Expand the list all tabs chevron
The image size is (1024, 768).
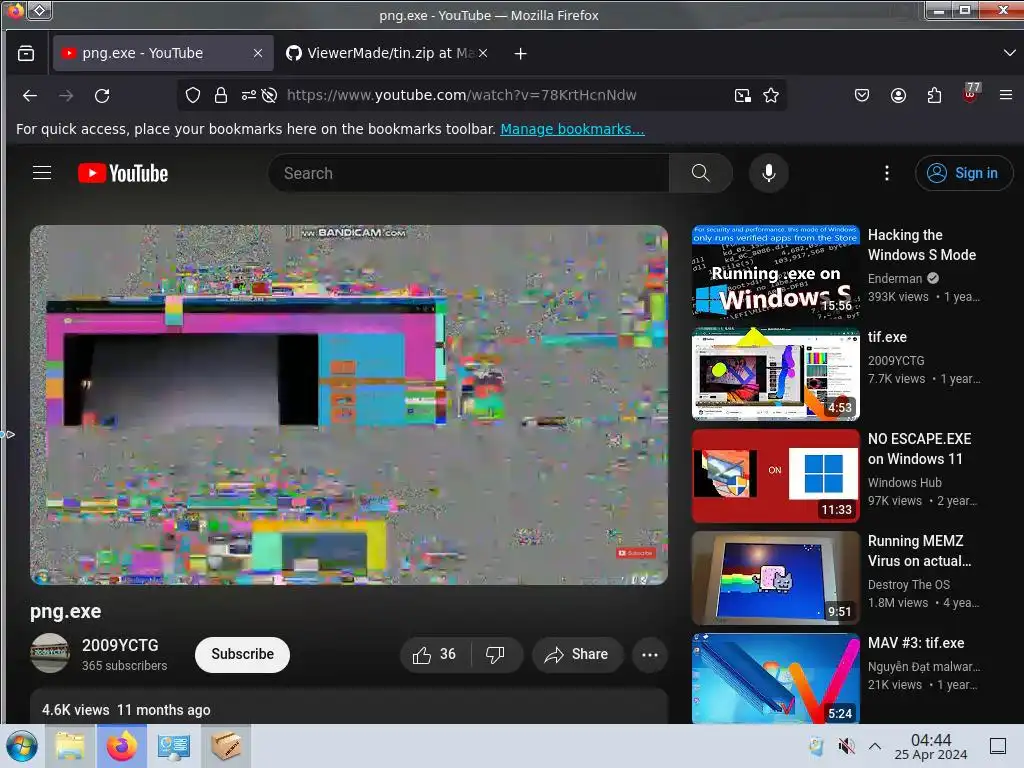[x=1009, y=53]
